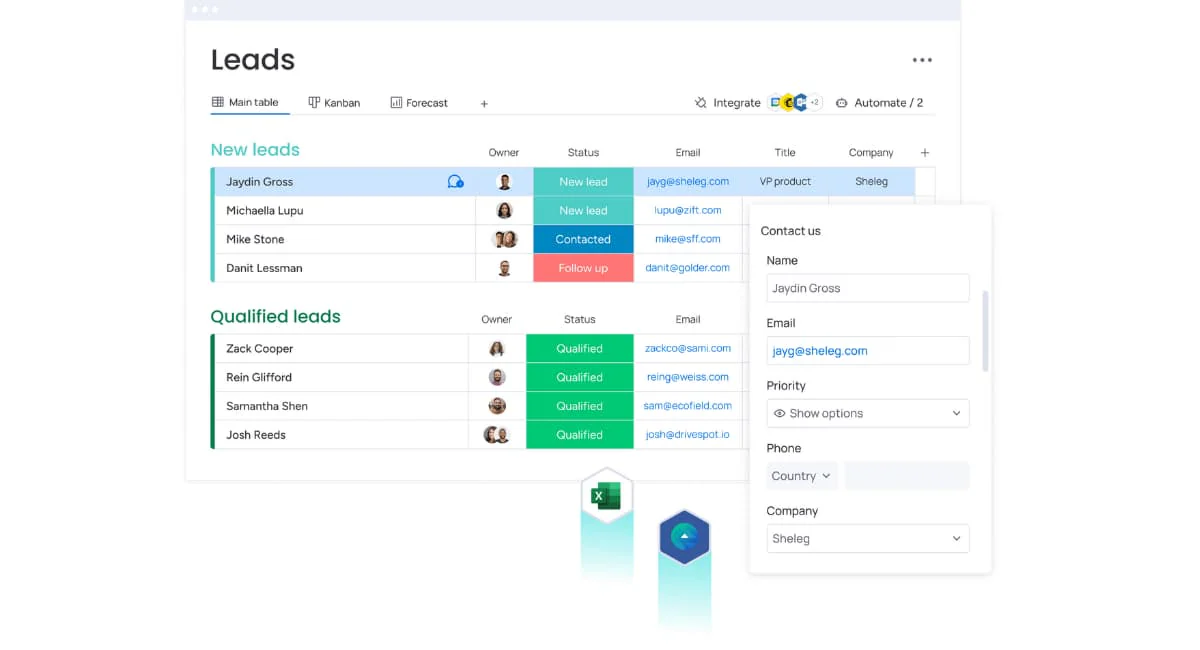This screenshot has height=650, width=1200.
Task: Select the Samantha Shen lead name
Action: 267,406
